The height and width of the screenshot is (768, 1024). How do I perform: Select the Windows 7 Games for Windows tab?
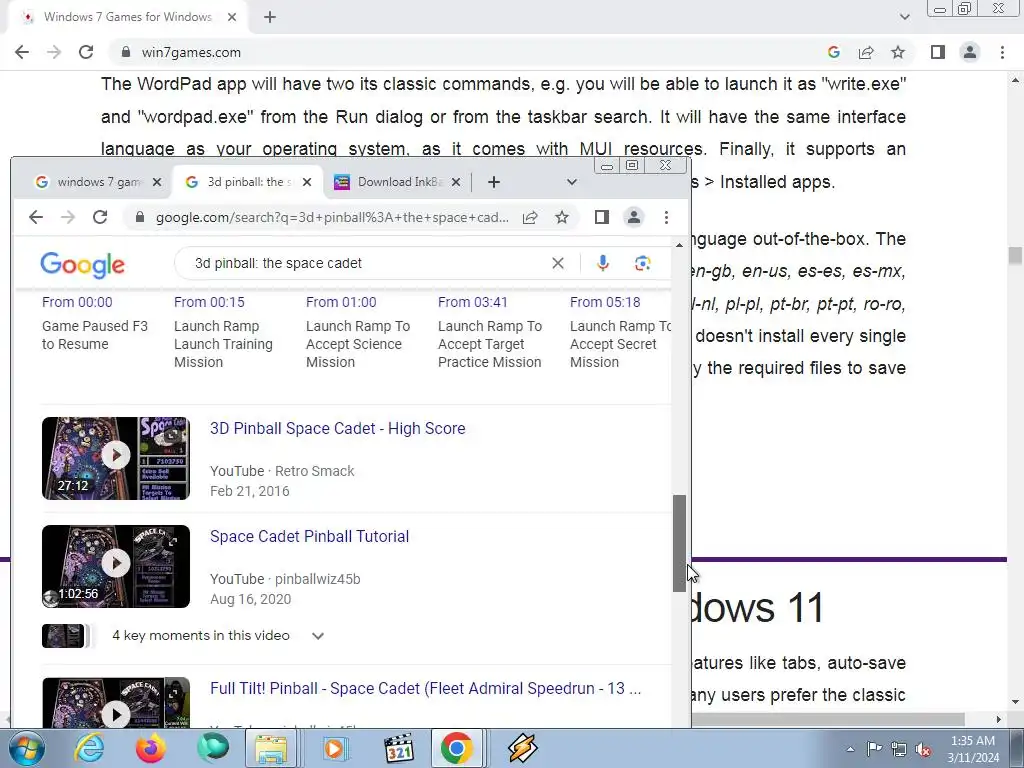(127, 17)
